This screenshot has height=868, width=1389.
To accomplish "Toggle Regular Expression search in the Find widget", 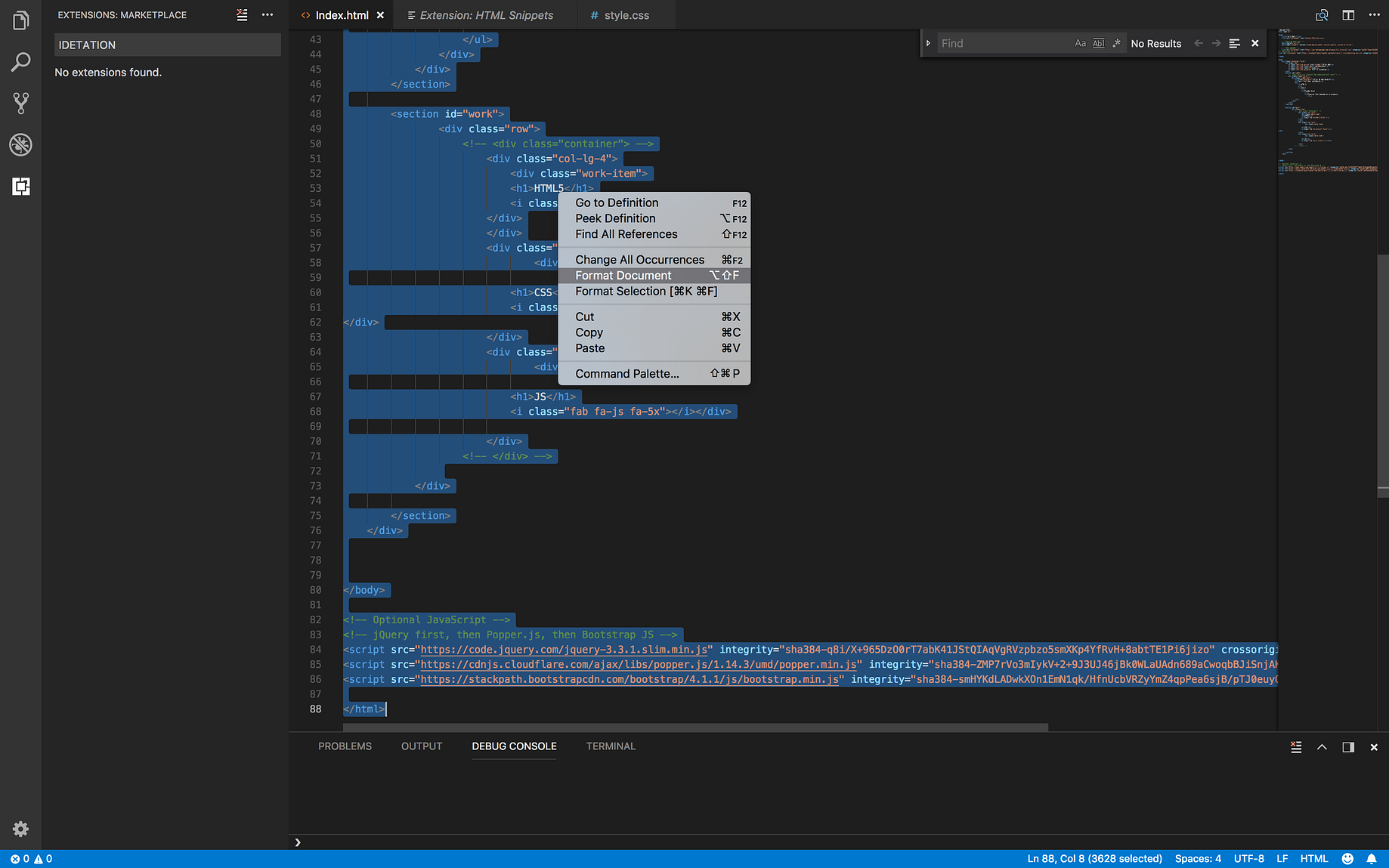I will [1117, 43].
